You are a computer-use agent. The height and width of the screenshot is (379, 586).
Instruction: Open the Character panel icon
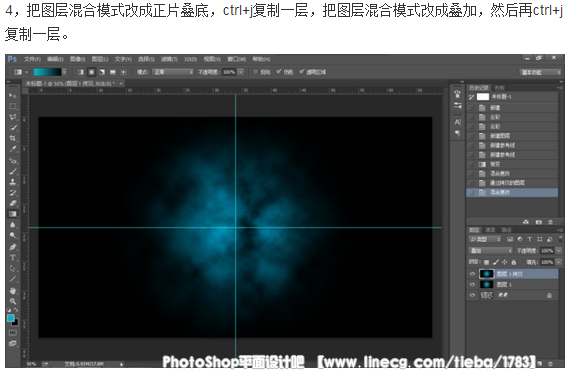[457, 122]
